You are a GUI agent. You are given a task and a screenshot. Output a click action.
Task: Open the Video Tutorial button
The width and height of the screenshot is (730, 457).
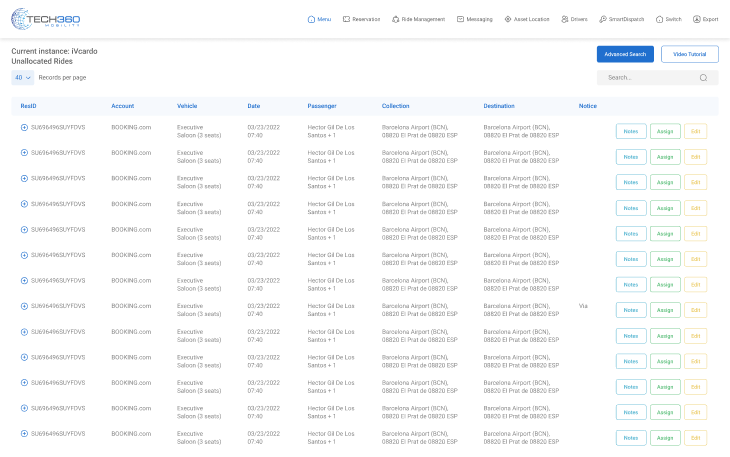pyautogui.click(x=689, y=54)
